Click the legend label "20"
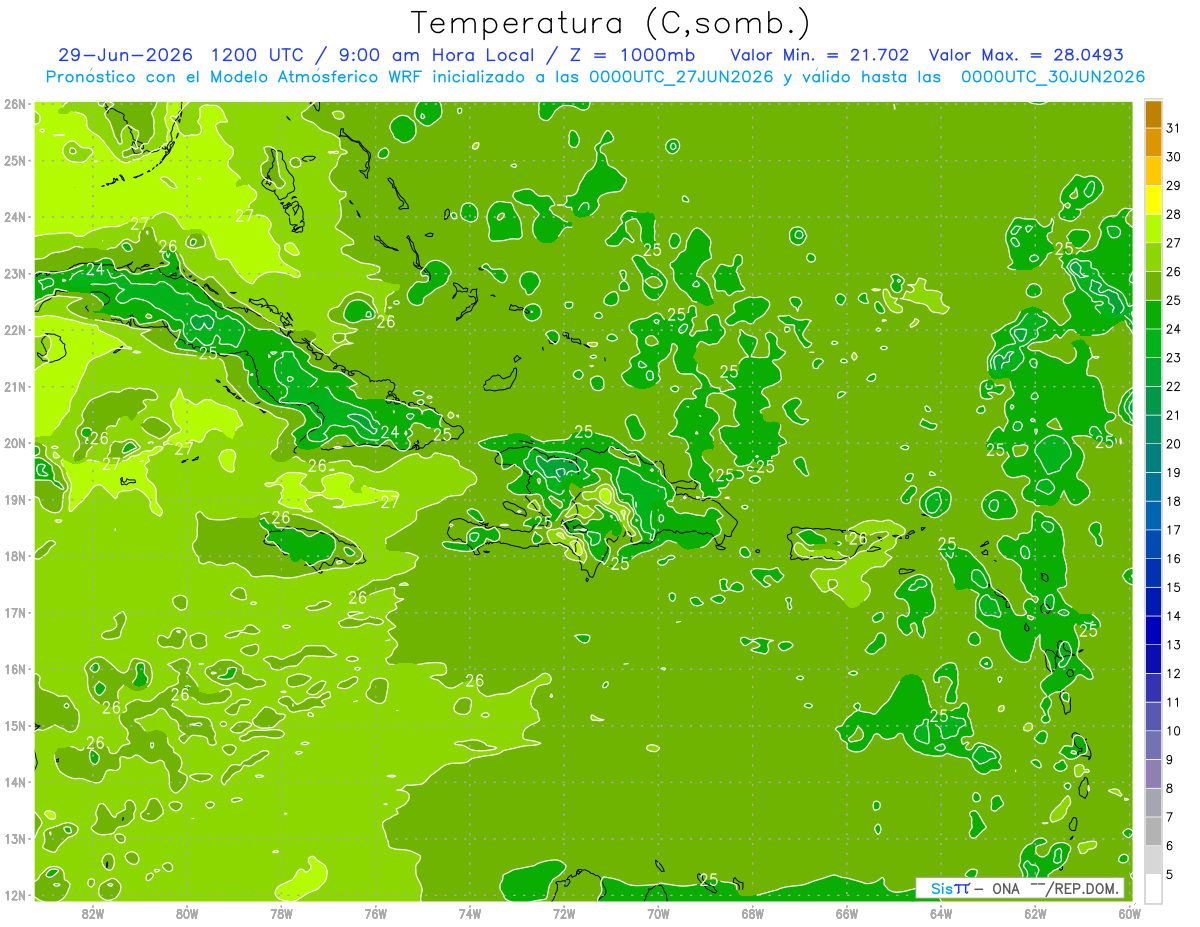This screenshot has width=1200, height=927. click(1173, 444)
